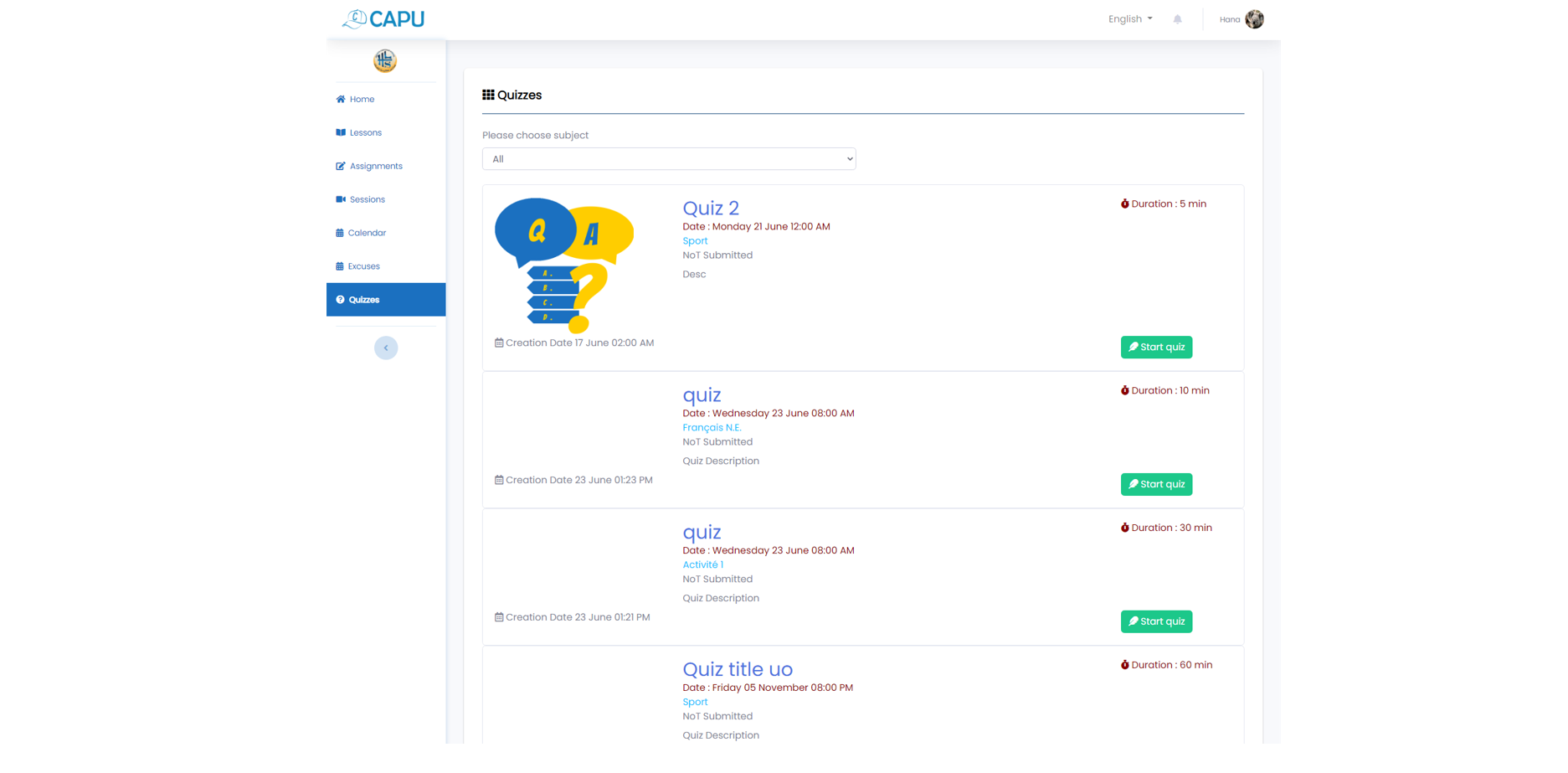This screenshot has height=773, width=1568.
Task: Click the CAPU logo
Action: [x=383, y=18]
